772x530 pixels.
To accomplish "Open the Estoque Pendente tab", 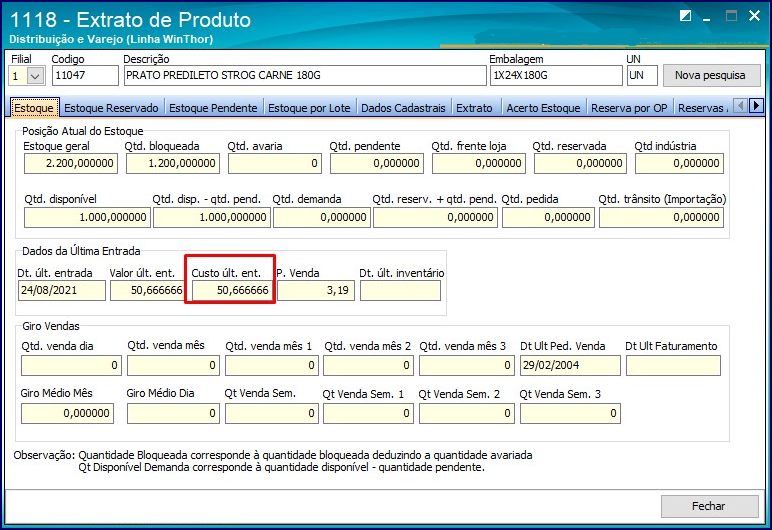I will click(213, 108).
